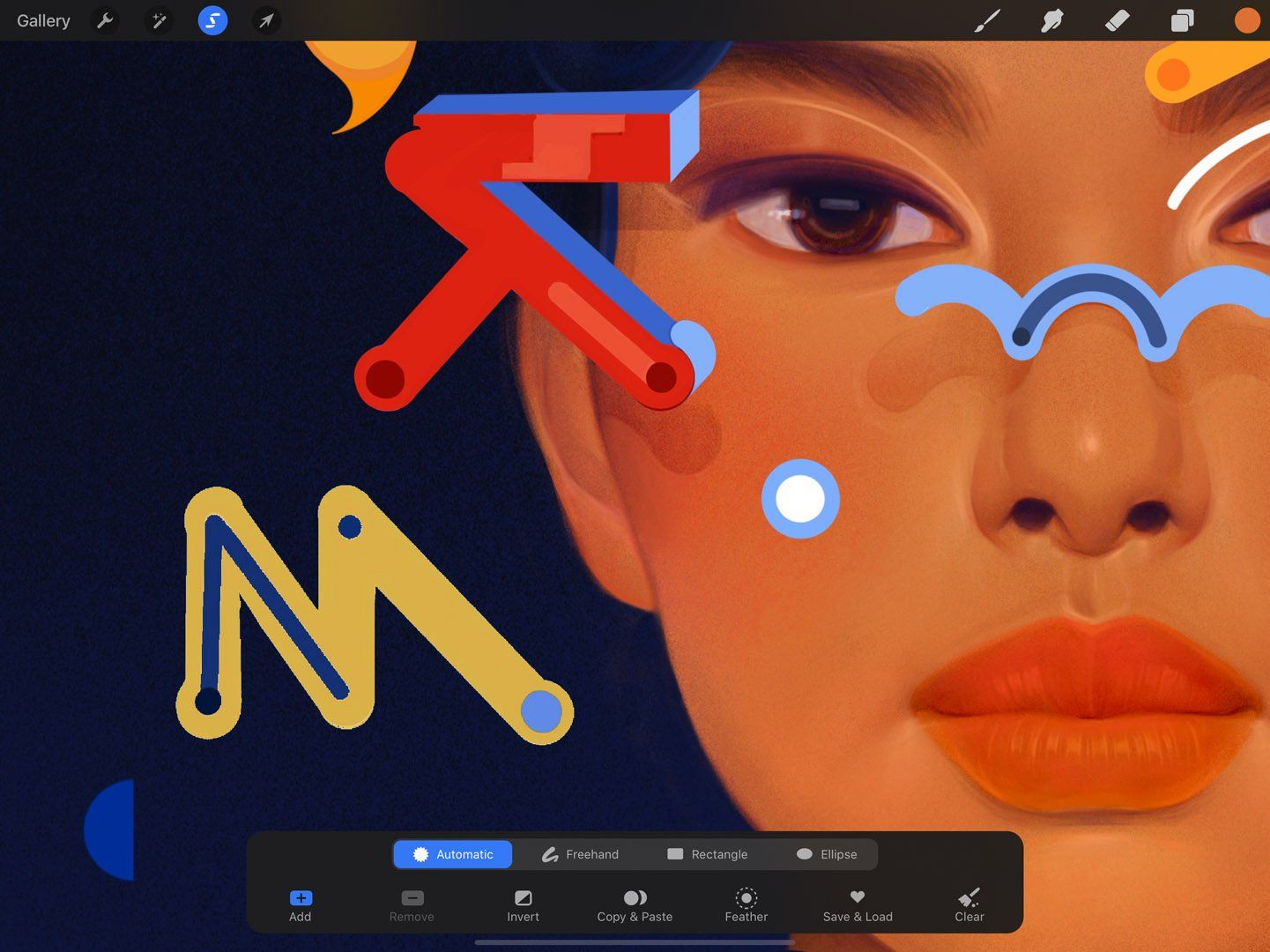Invert the current selection
The width and height of the screenshot is (1270, 952).
point(523,906)
